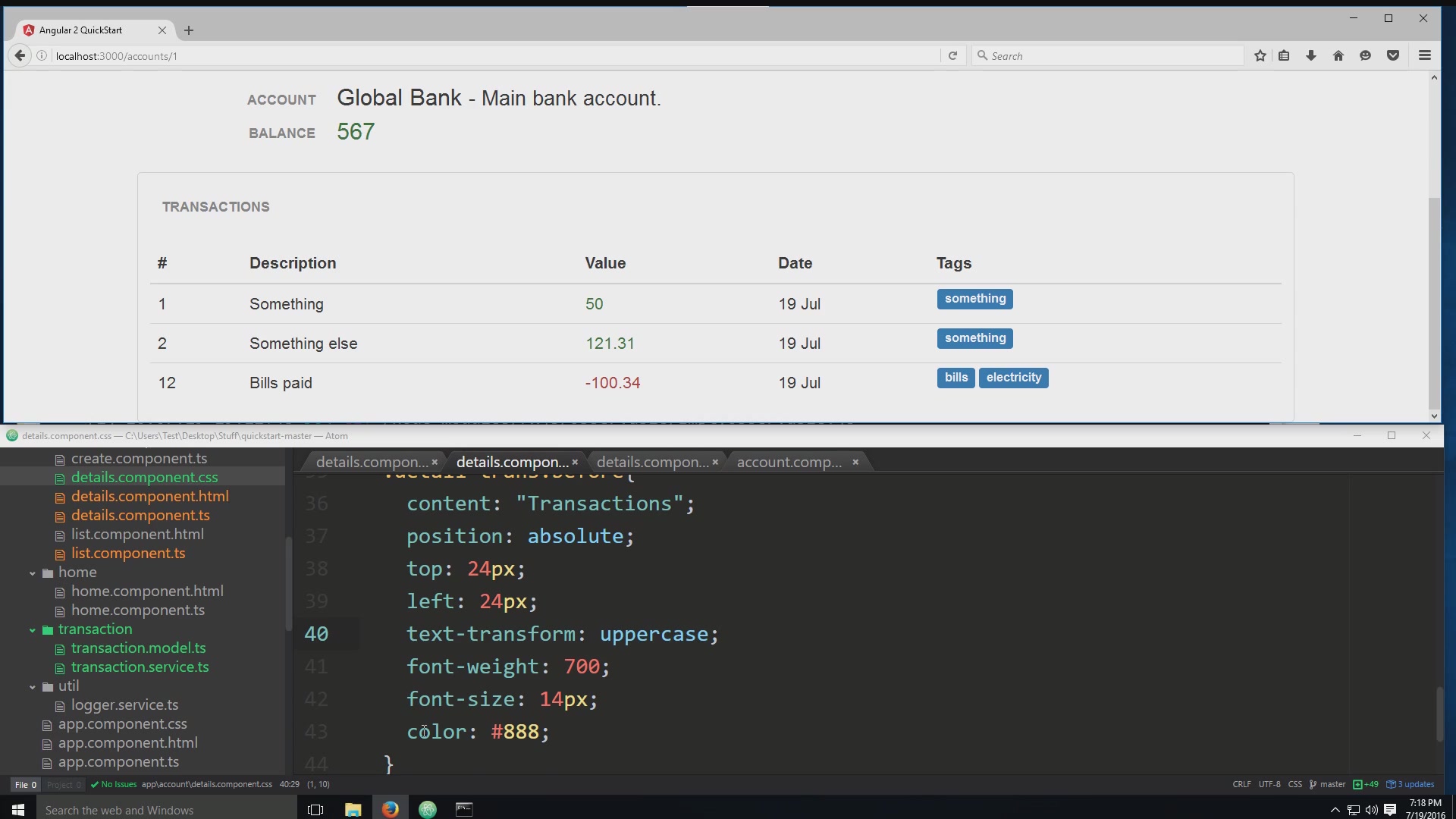This screenshot has height=819, width=1456.
Task: Click the Description column header
Action: coord(293,263)
